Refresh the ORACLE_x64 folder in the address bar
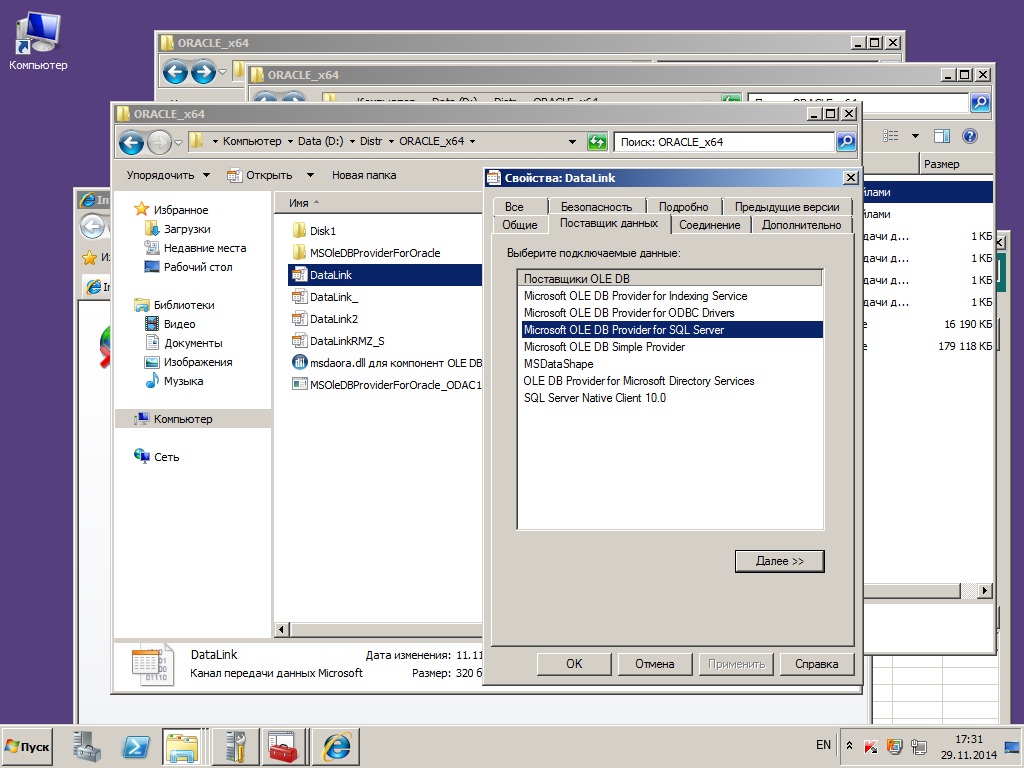 597,142
